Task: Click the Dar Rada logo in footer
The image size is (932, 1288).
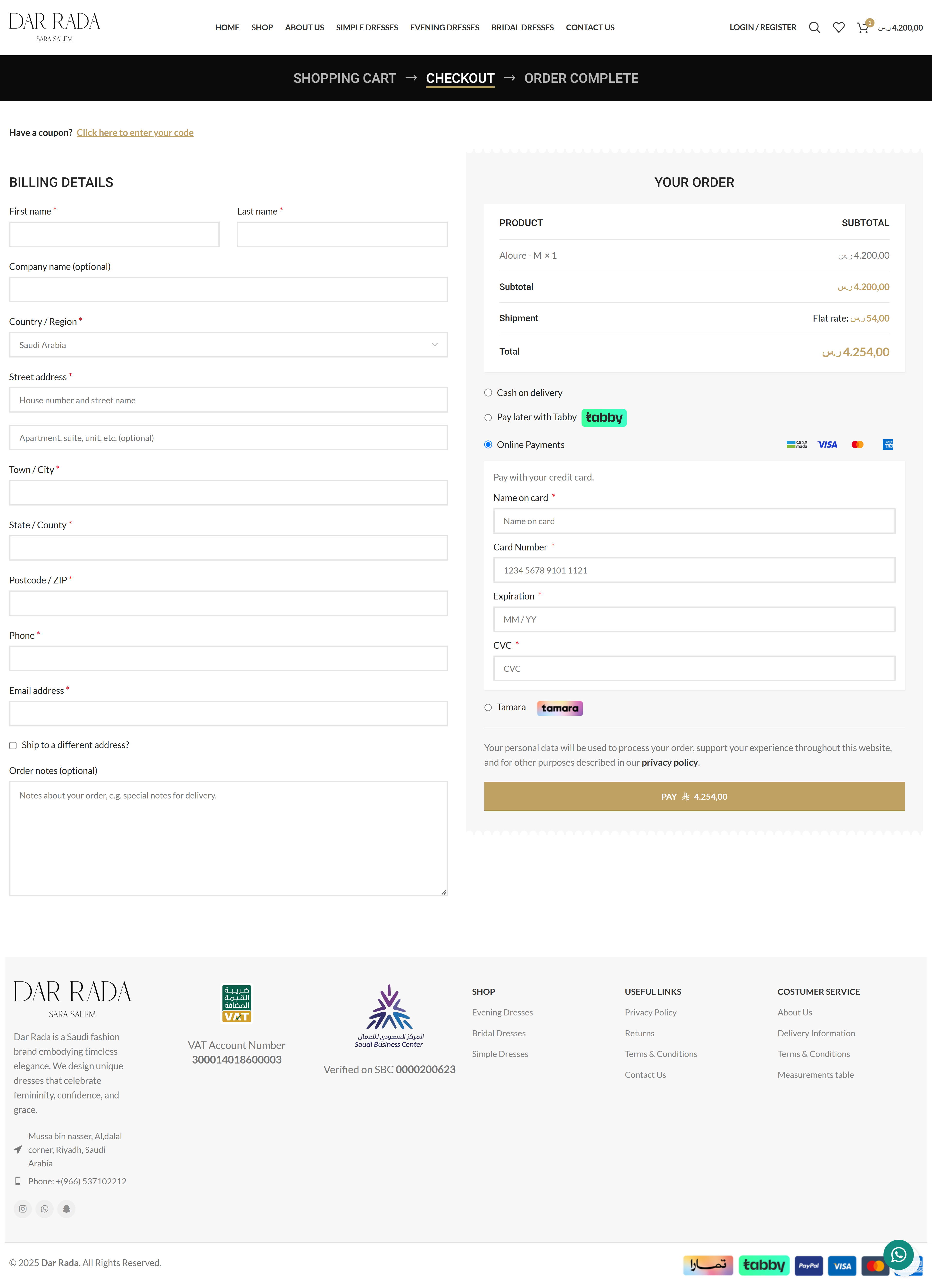Action: [72, 999]
